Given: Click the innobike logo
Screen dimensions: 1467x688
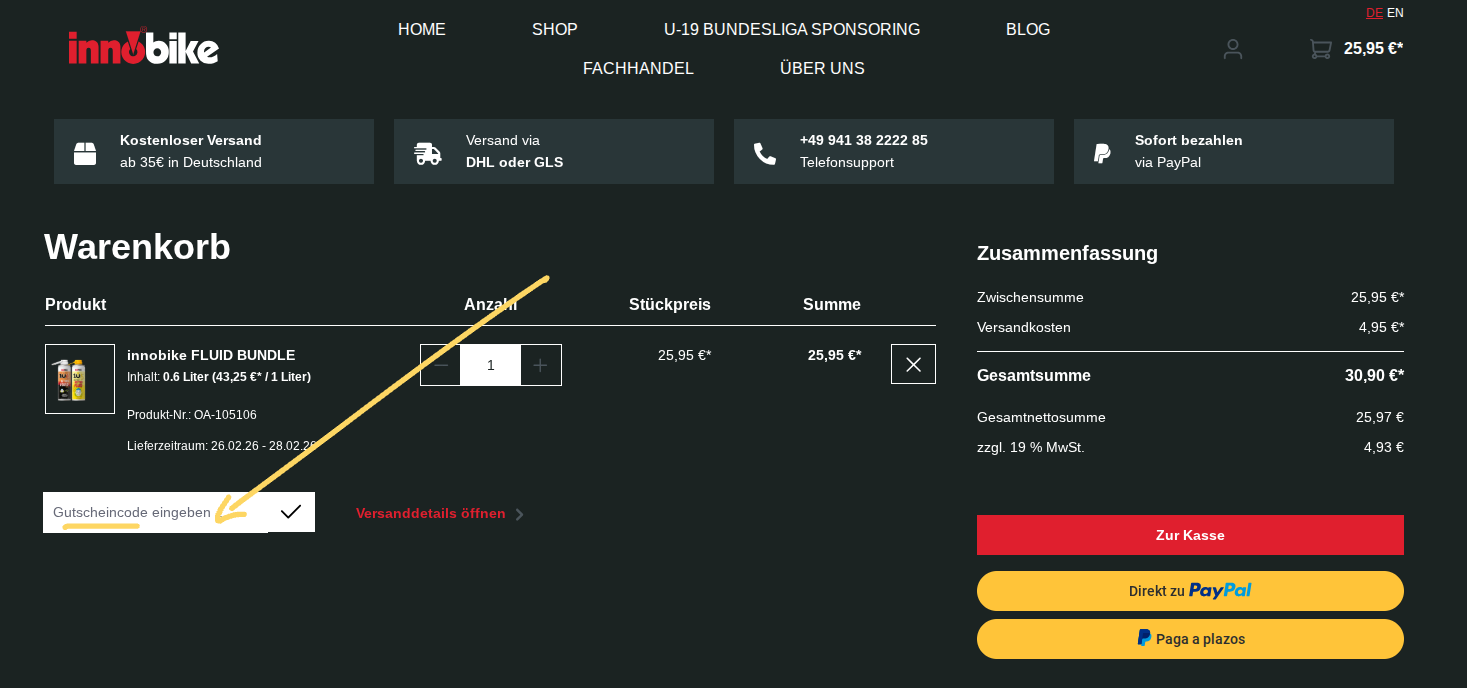Looking at the screenshot, I should click(143, 47).
